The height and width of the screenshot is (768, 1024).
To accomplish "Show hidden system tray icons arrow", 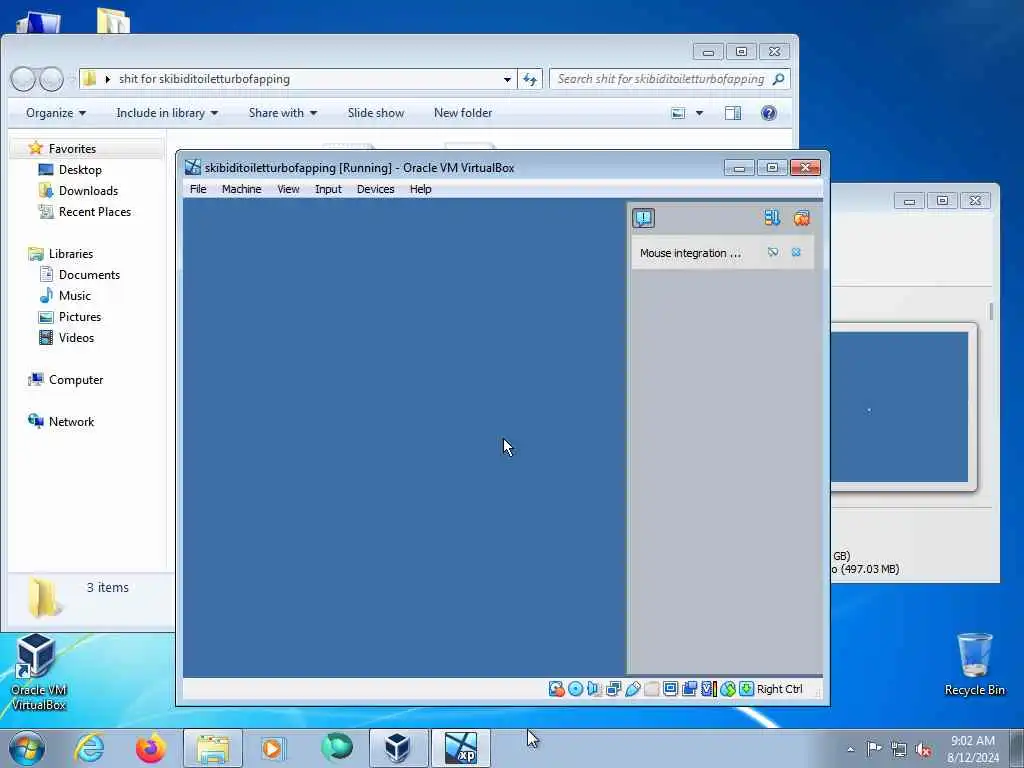I will pos(850,749).
